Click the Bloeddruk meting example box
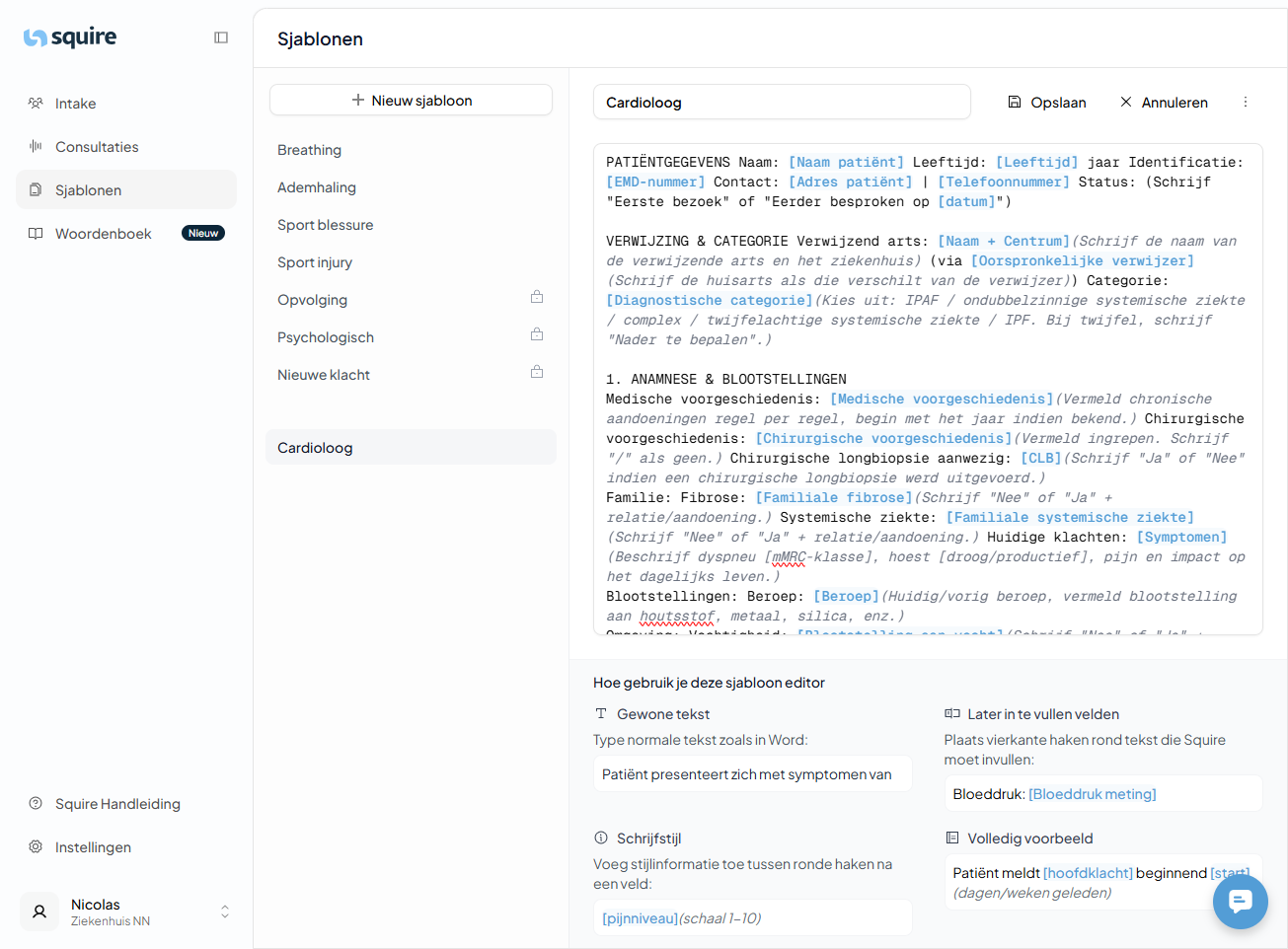 click(x=1103, y=794)
